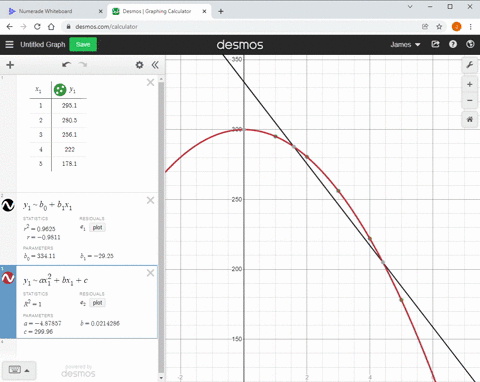This screenshot has height=382, width=480.
Task: Click the data point at x=1
Action: click(x=275, y=136)
